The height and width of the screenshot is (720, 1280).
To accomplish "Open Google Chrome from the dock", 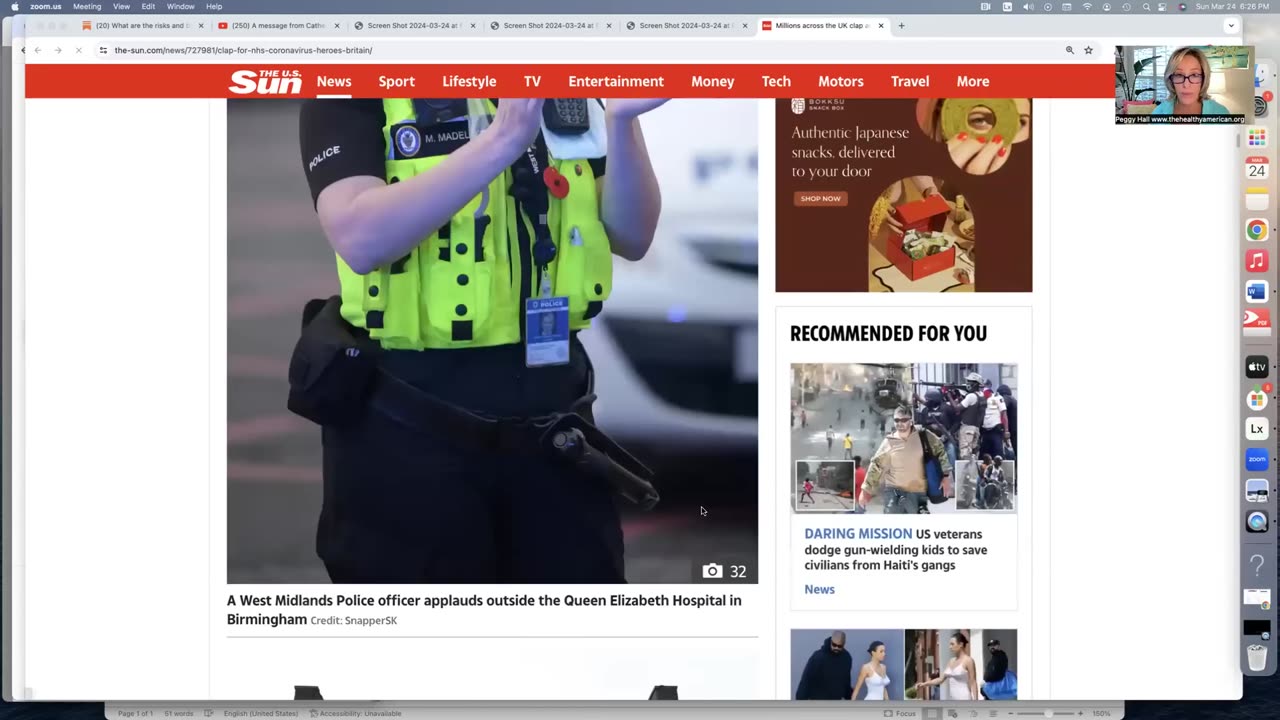I will pyautogui.click(x=1257, y=230).
